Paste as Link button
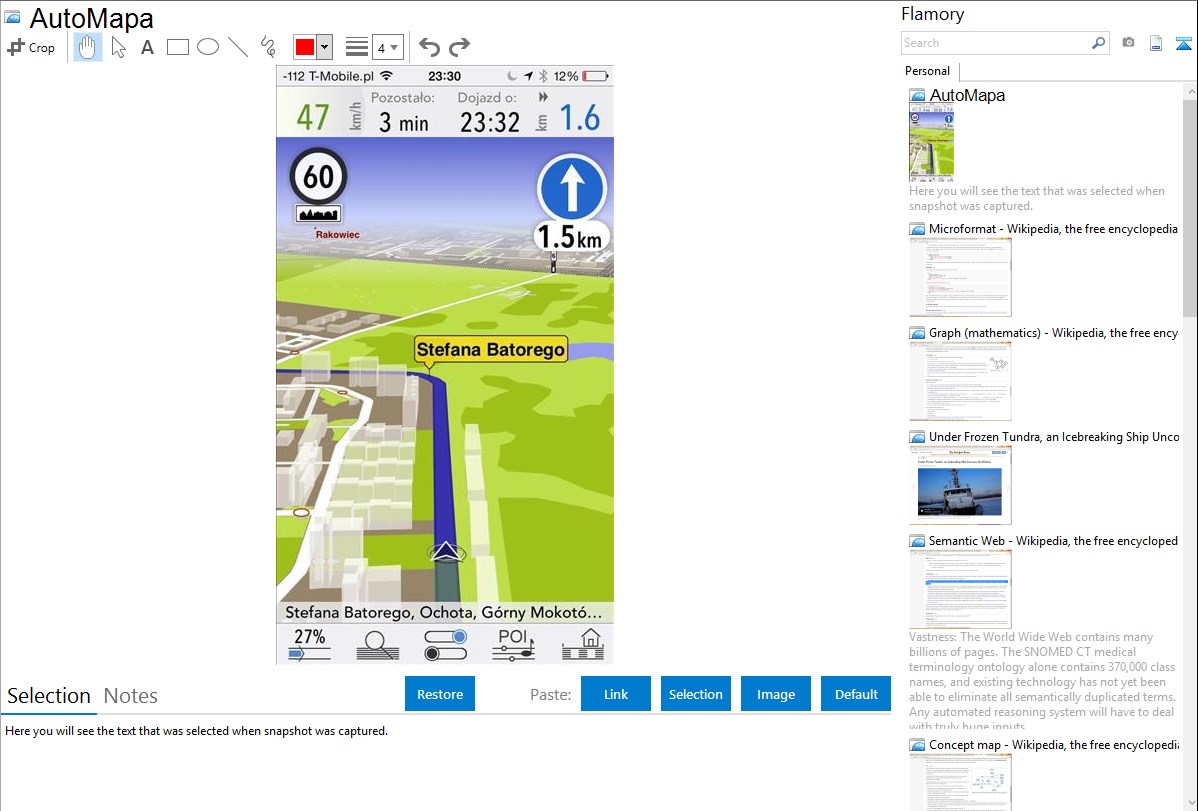1198x811 pixels. pyautogui.click(x=616, y=694)
